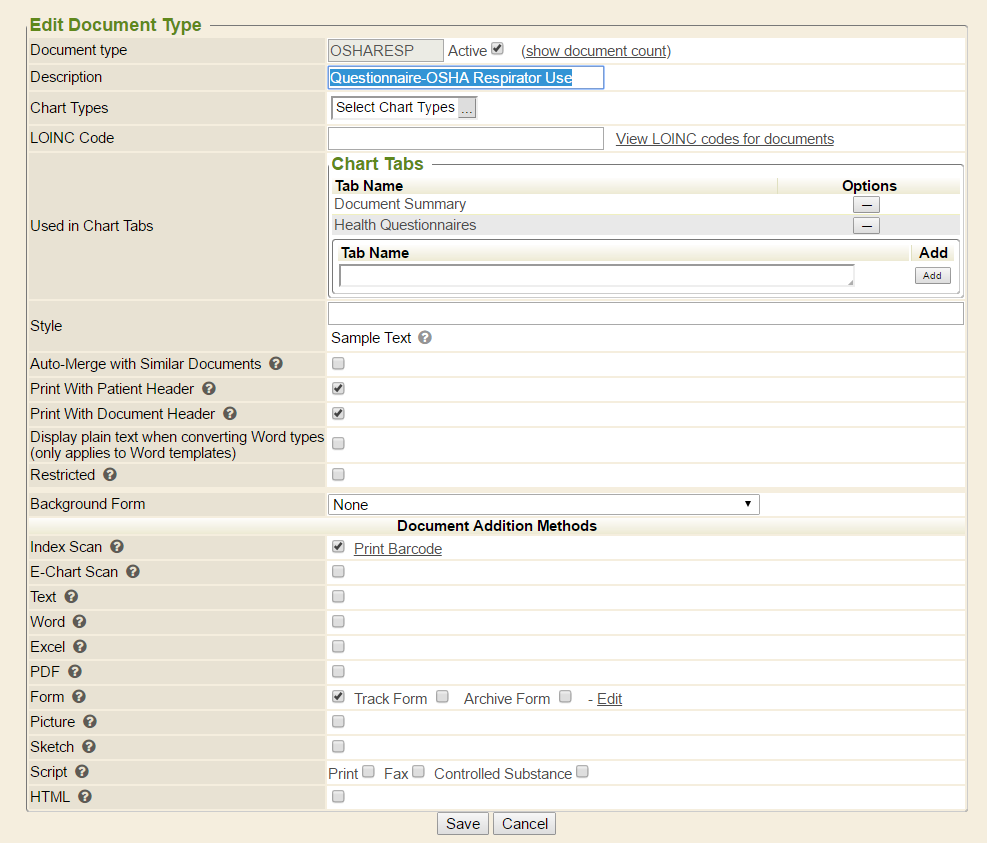Enable the Track Form checkbox
The image size is (987, 843).
coord(442,697)
